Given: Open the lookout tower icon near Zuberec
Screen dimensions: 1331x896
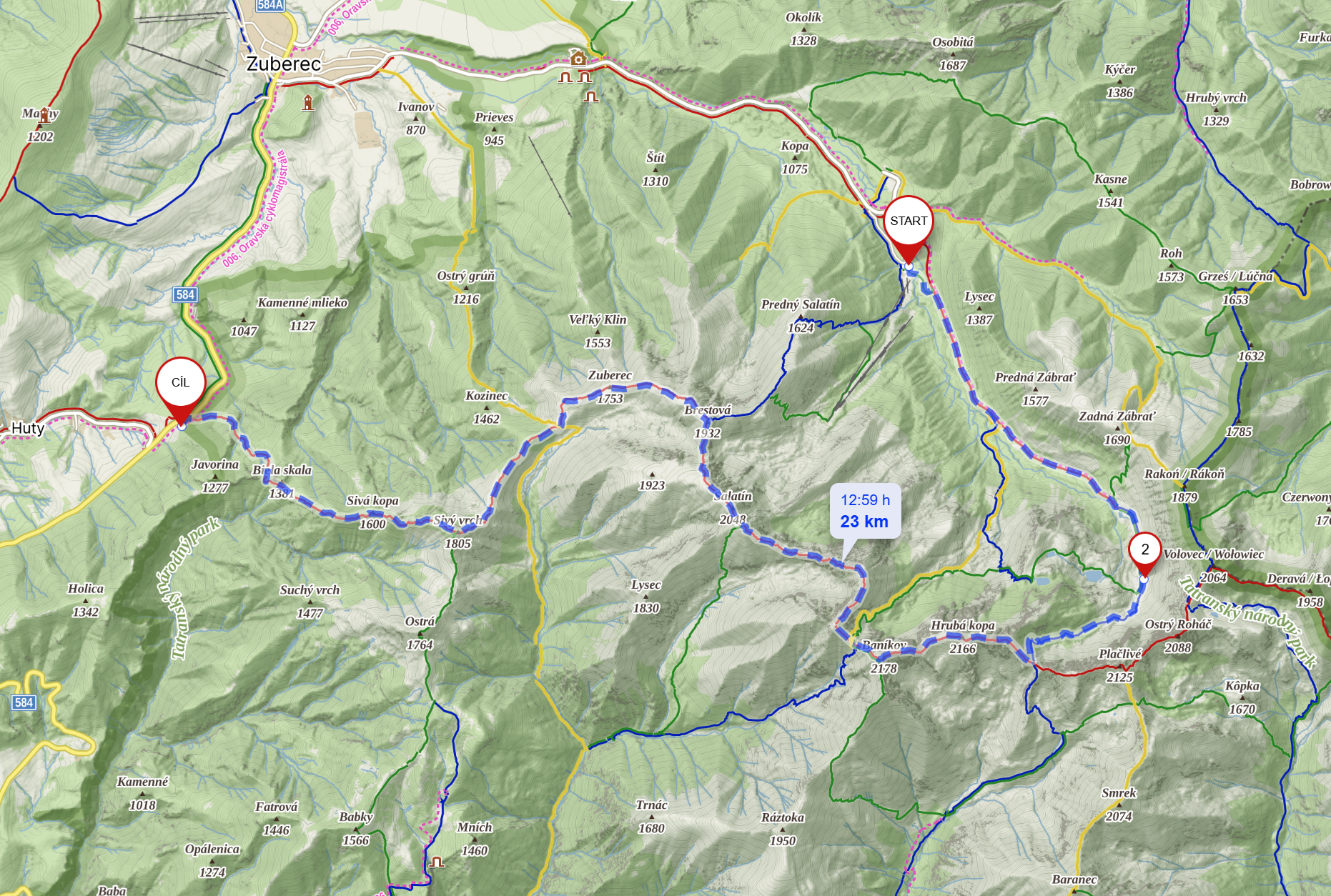Looking at the screenshot, I should click(x=308, y=102).
